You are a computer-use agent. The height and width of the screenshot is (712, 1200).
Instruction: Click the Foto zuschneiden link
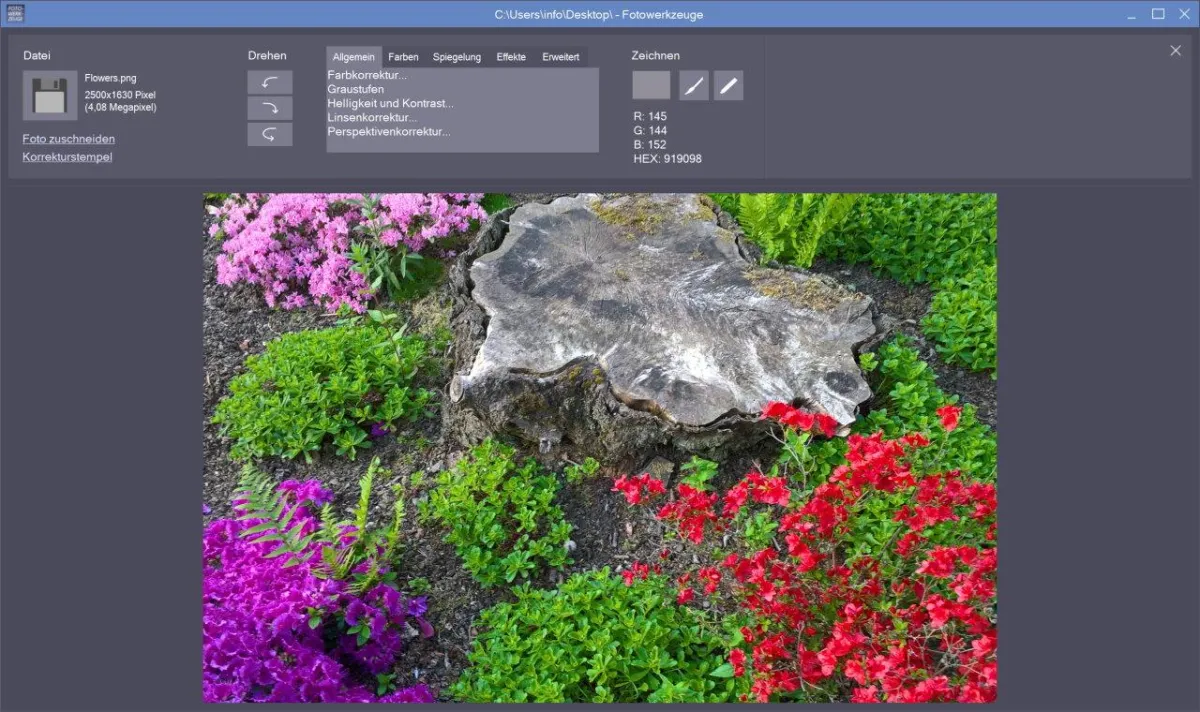(68, 139)
